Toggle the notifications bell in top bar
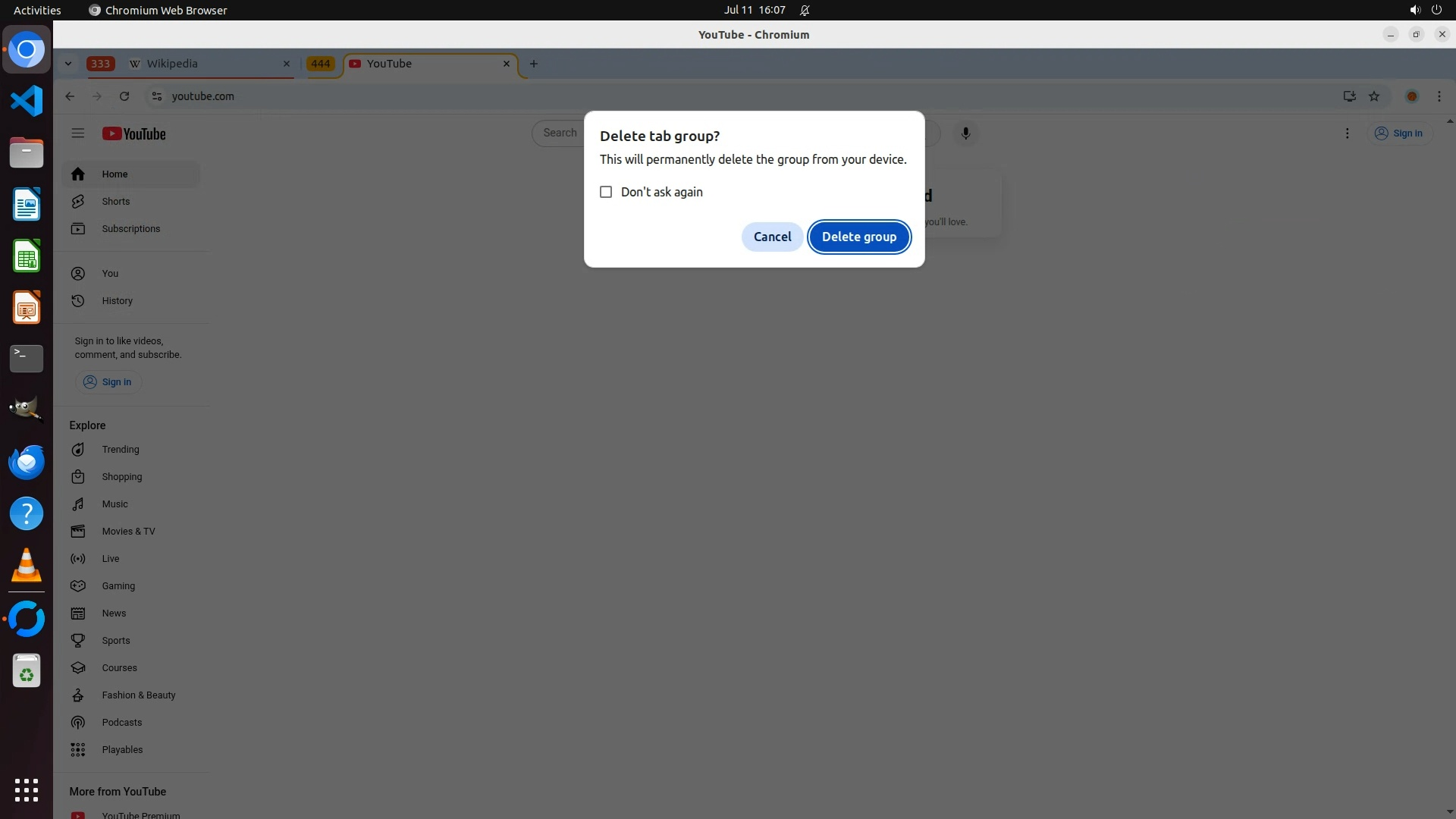The height and width of the screenshot is (819, 1456). click(x=805, y=11)
